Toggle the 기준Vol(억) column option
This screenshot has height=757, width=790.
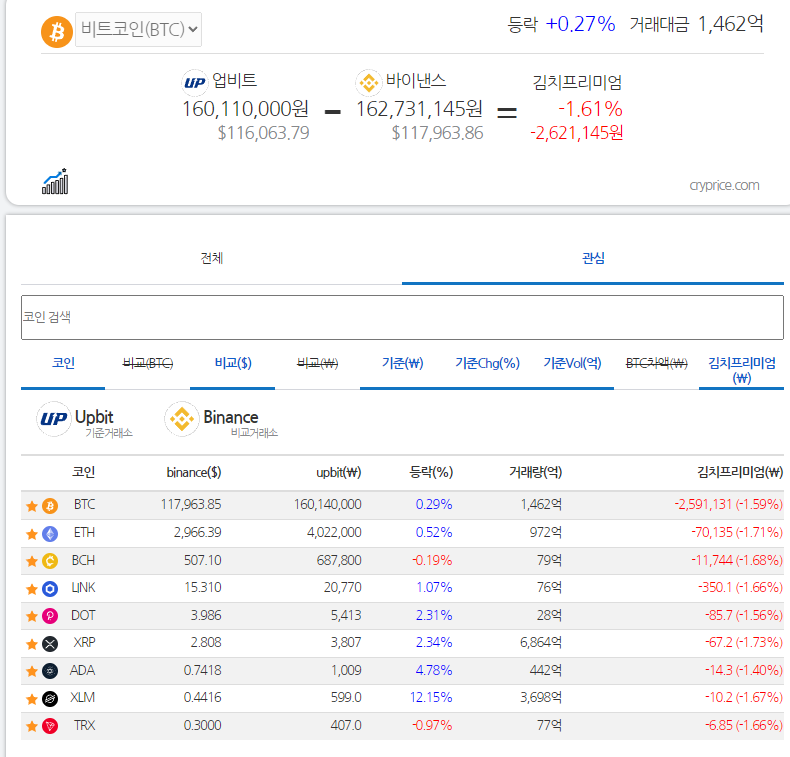point(572,364)
